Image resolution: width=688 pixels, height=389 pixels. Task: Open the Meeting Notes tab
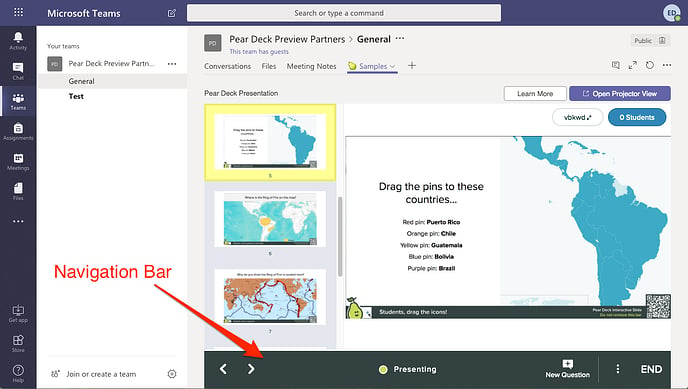pyautogui.click(x=311, y=66)
